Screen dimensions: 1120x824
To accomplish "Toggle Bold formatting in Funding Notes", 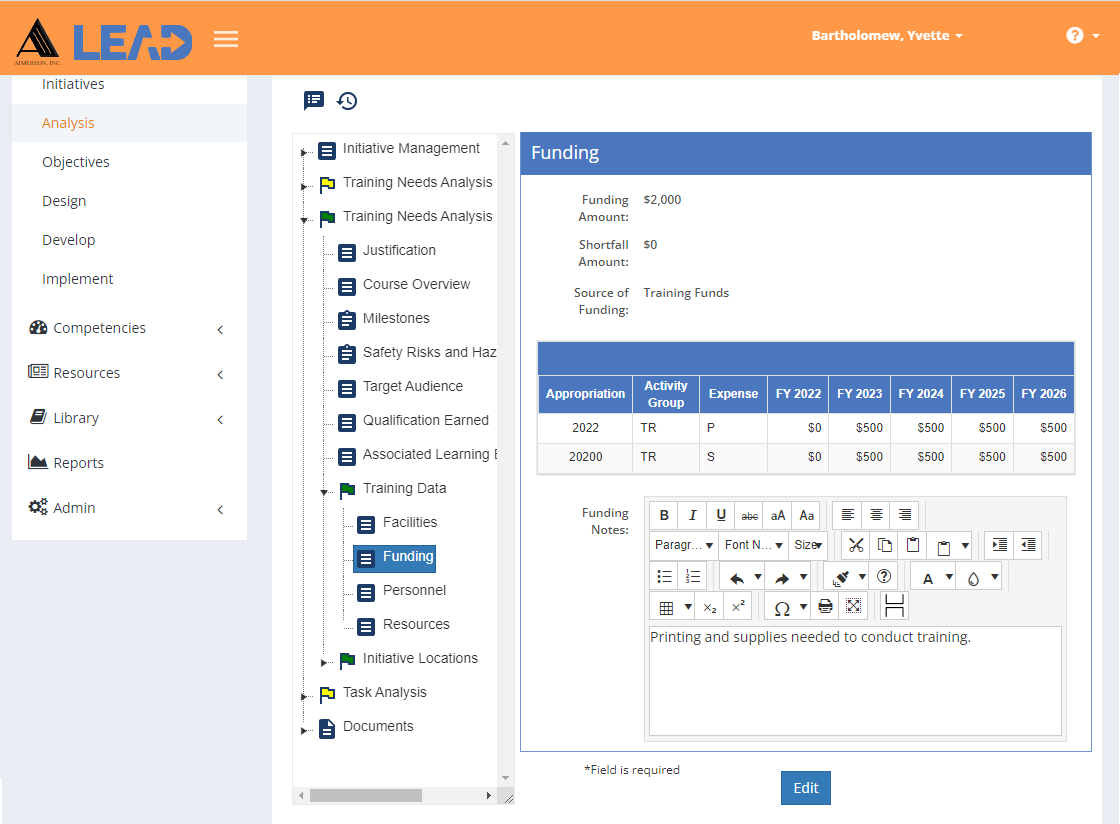I will 664,515.
